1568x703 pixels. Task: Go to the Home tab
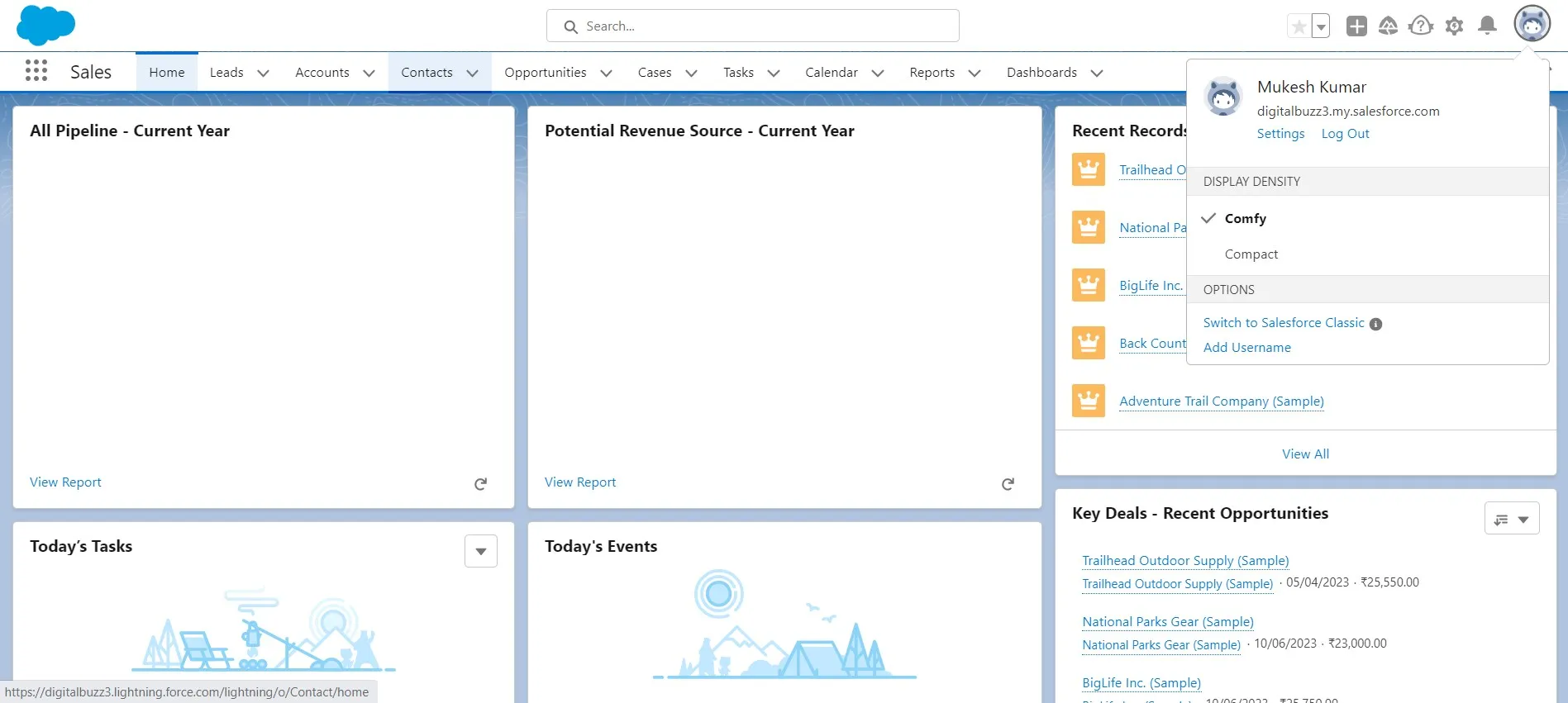tap(167, 73)
